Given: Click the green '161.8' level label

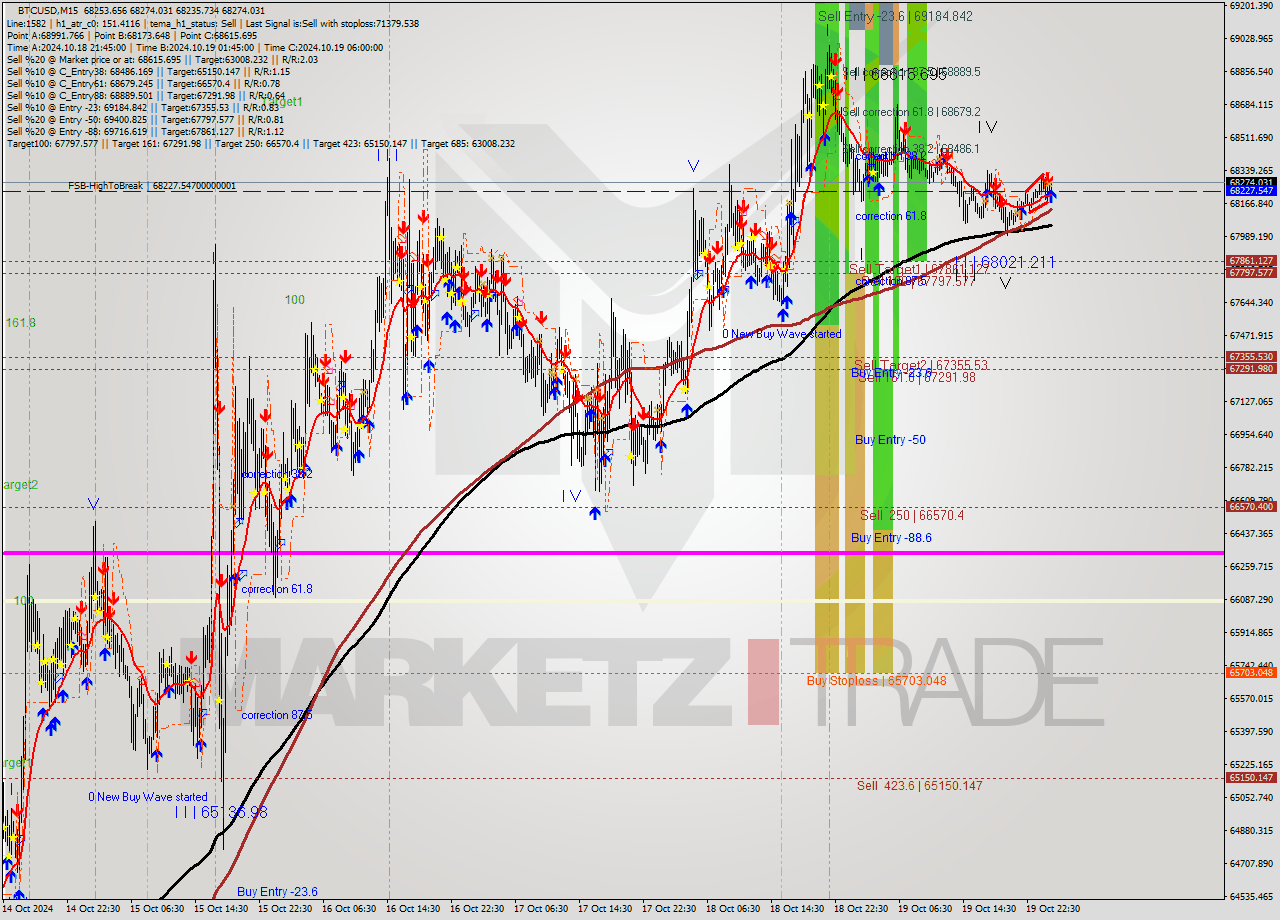Looking at the screenshot, I should tap(20, 323).
